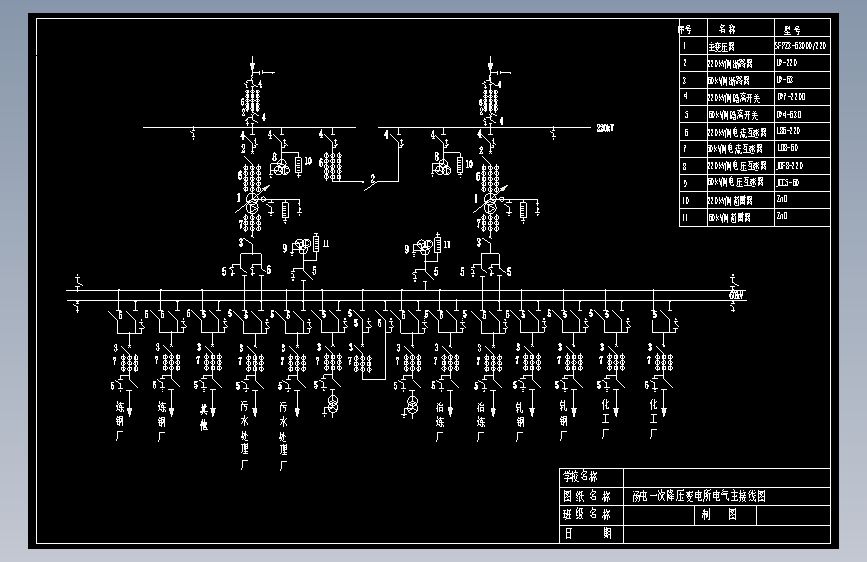Click the left station service transformer symbol below 60kV bus
The width and height of the screenshot is (867, 562).
coord(332,404)
